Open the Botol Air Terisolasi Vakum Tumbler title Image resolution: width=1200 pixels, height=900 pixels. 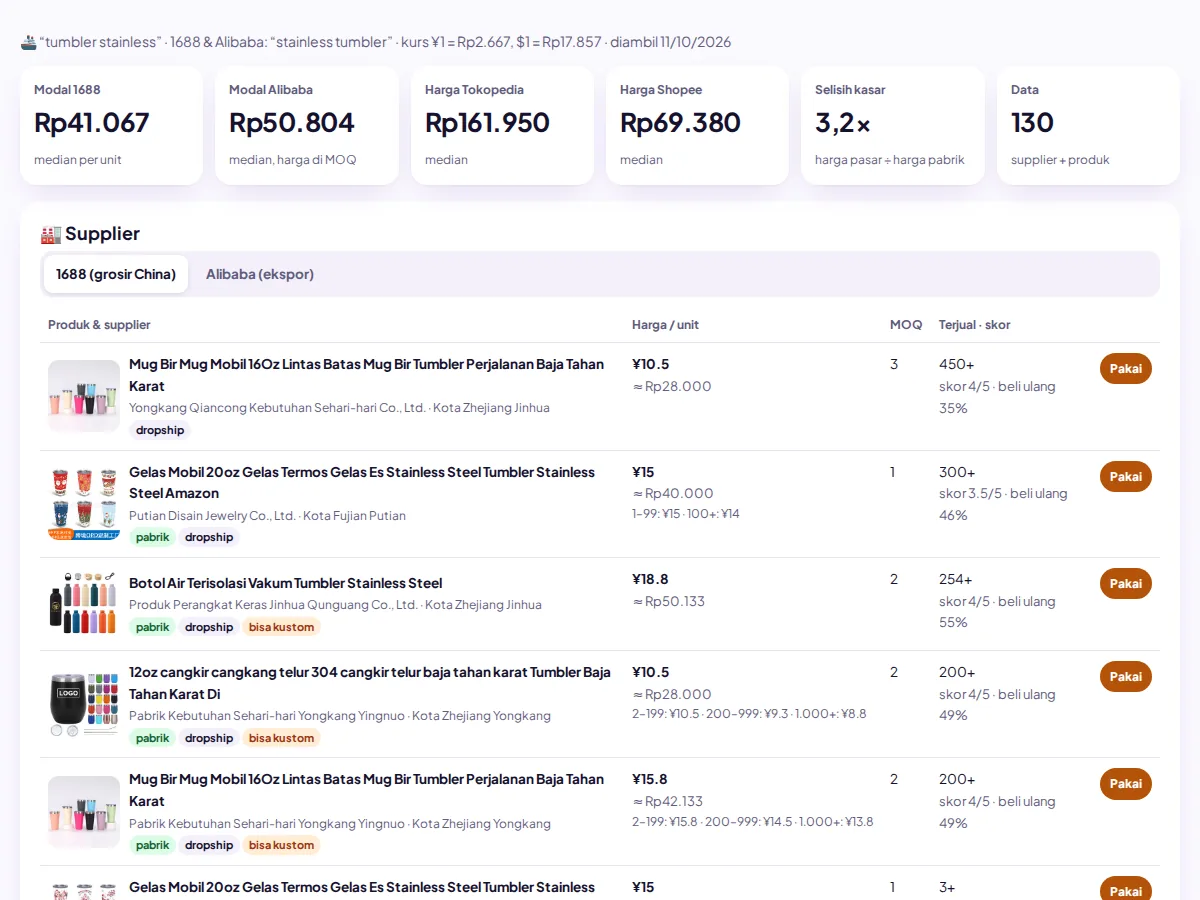(x=285, y=583)
